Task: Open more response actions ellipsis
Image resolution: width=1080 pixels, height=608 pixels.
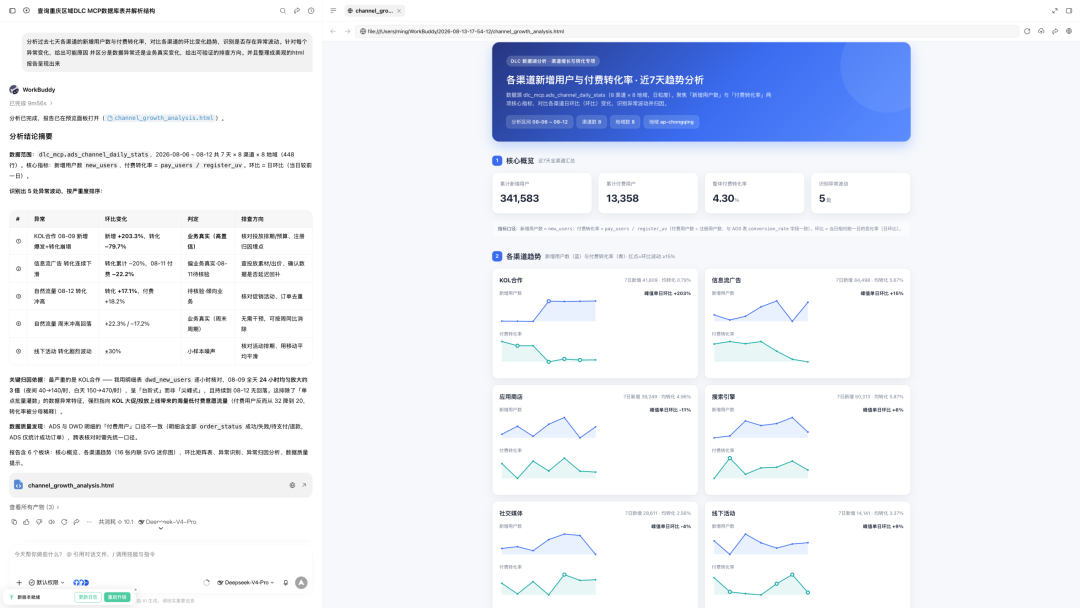Action: pos(89,522)
